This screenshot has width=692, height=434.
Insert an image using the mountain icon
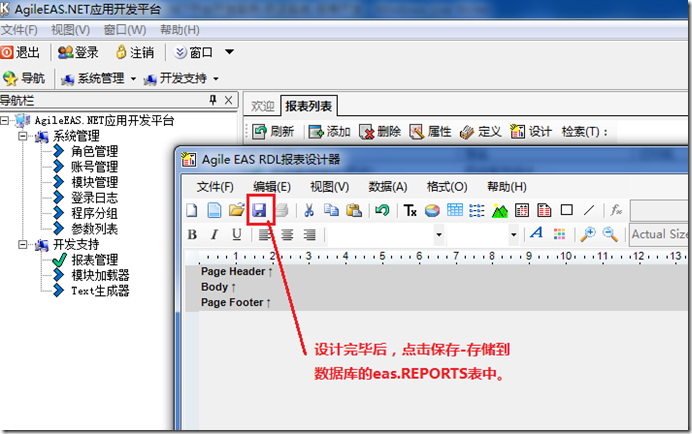click(500, 210)
